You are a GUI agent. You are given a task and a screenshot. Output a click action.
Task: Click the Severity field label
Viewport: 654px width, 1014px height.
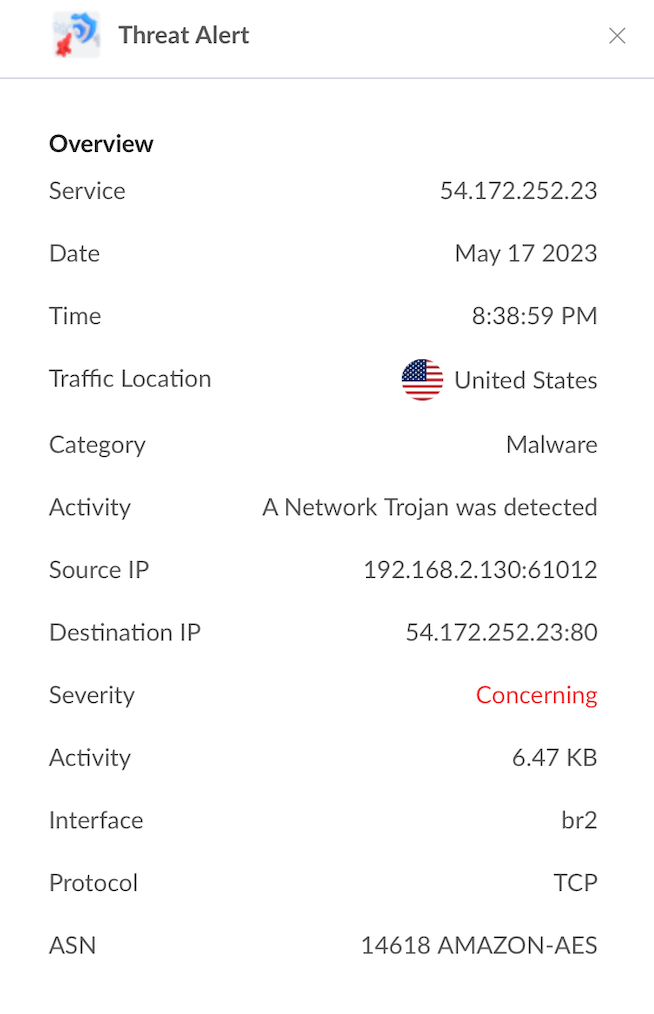pyautogui.click(x=92, y=695)
